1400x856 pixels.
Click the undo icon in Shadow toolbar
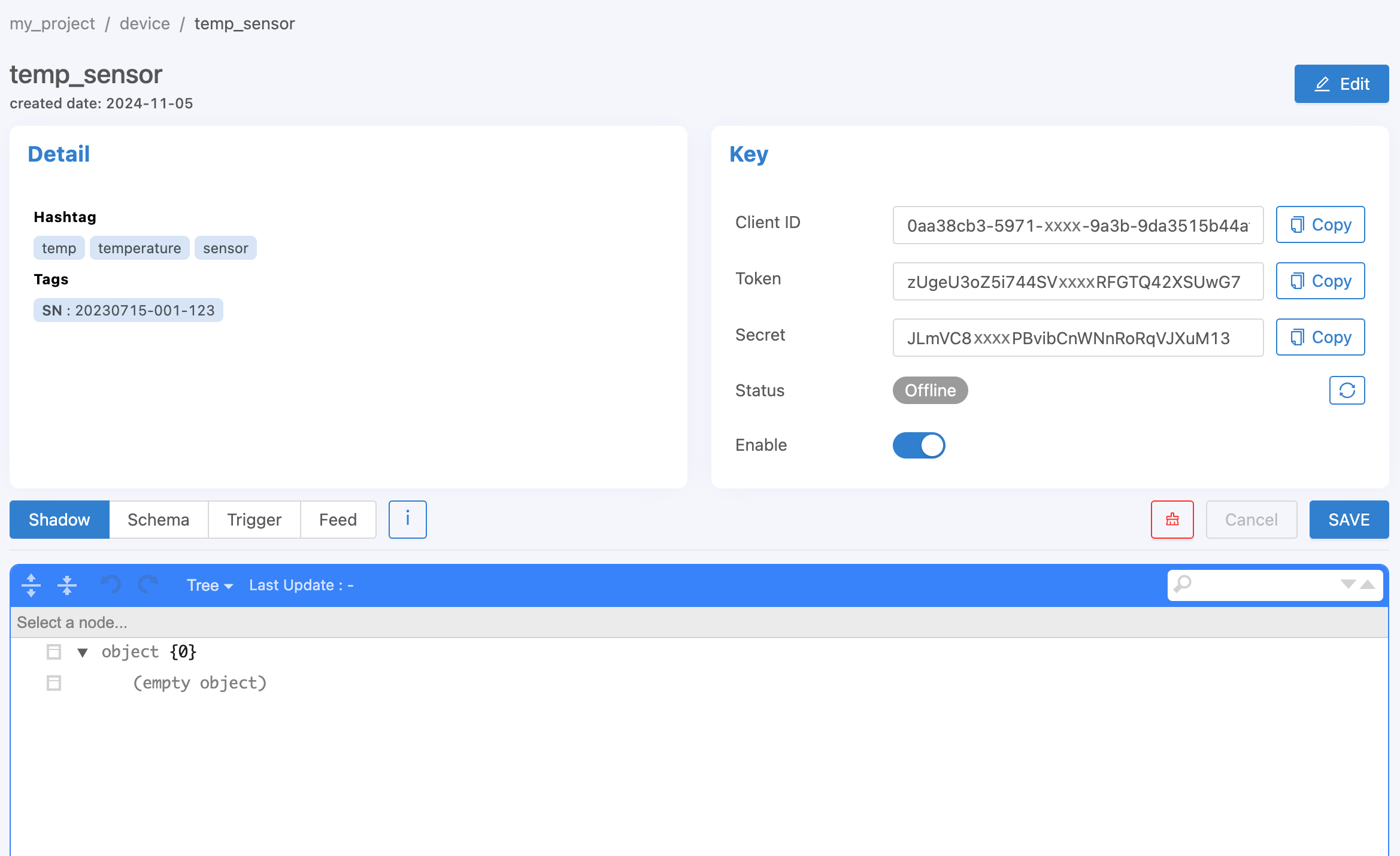click(x=111, y=585)
